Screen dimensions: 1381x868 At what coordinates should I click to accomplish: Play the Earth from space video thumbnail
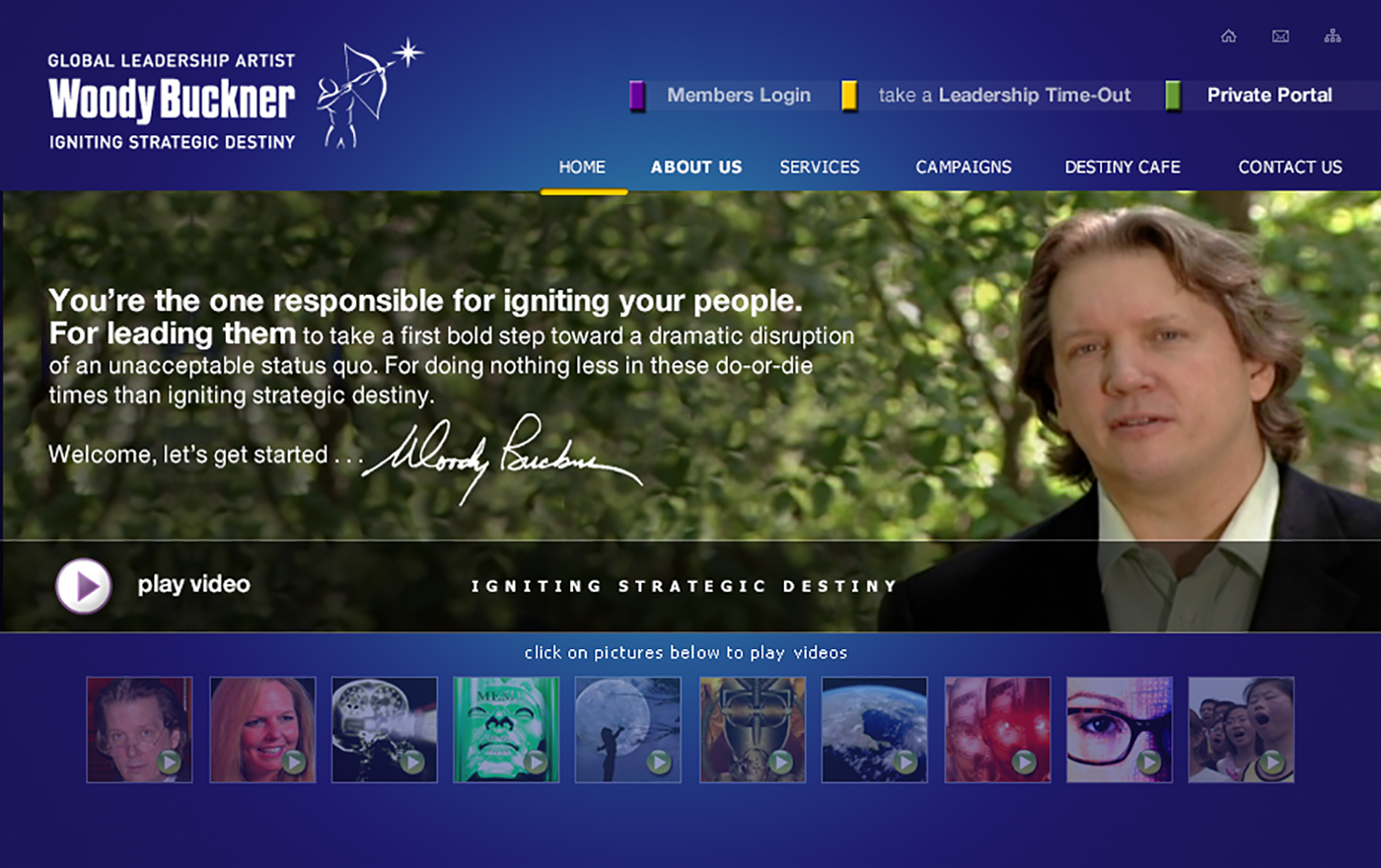click(x=874, y=730)
